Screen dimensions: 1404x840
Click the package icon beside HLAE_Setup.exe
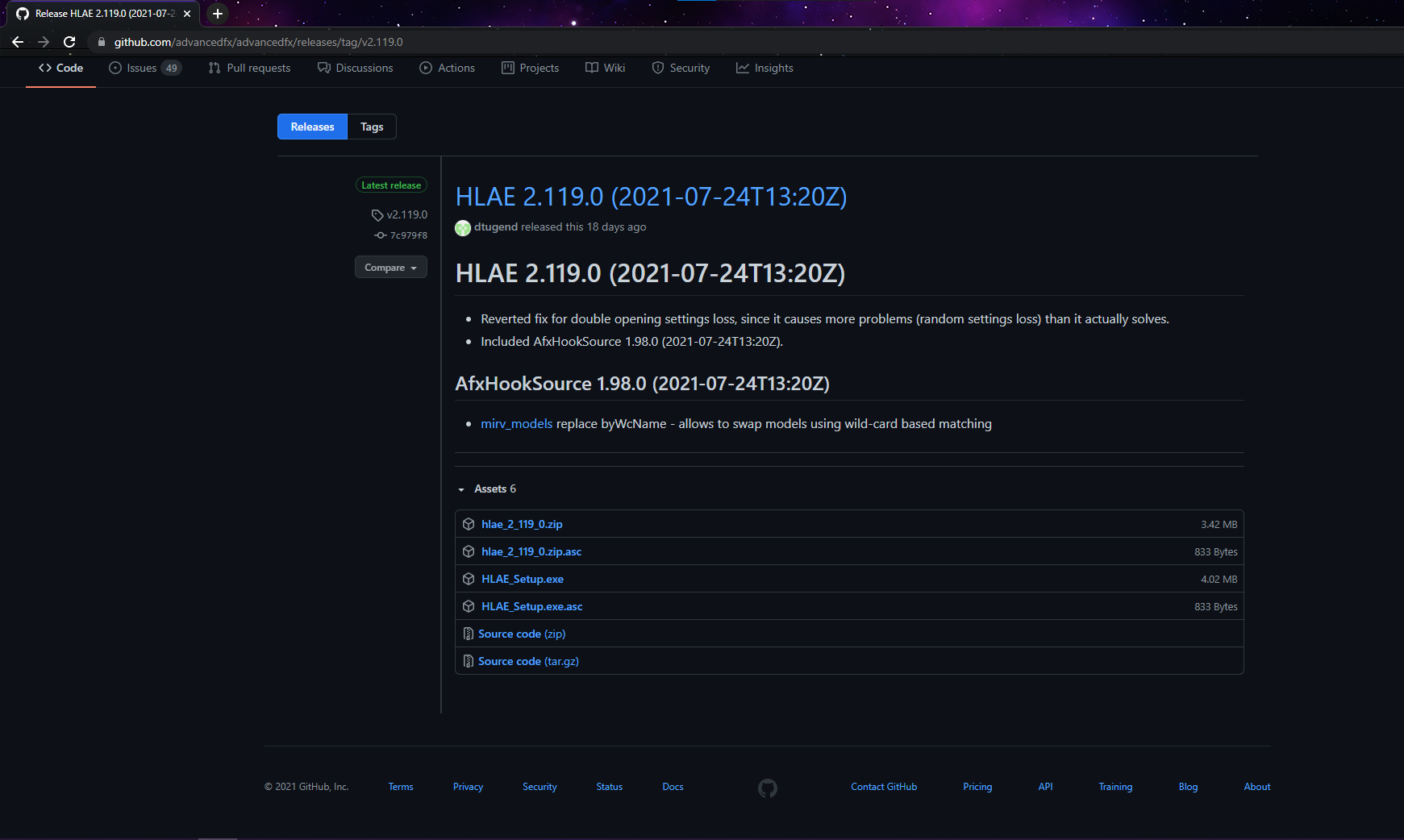click(x=469, y=579)
